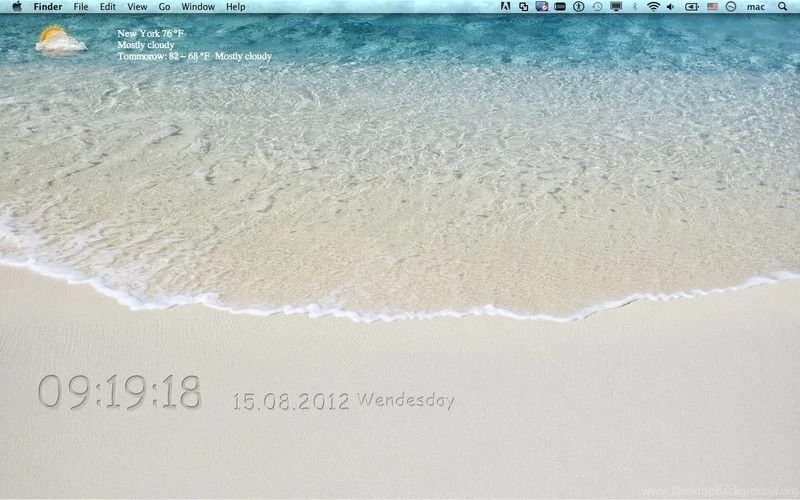Open the File menu

pos(81,7)
